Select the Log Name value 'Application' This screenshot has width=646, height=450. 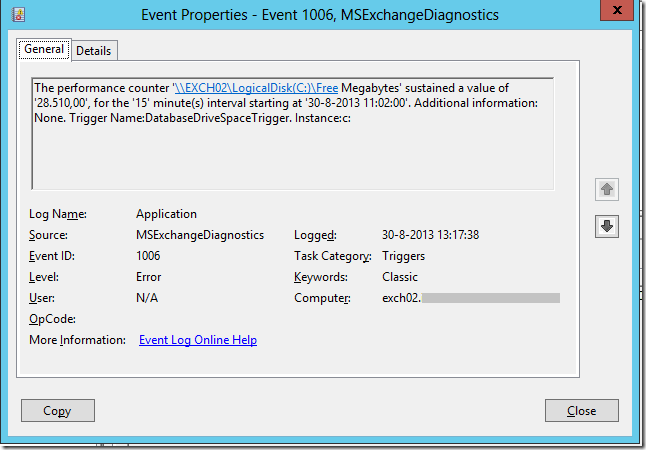pos(166,214)
